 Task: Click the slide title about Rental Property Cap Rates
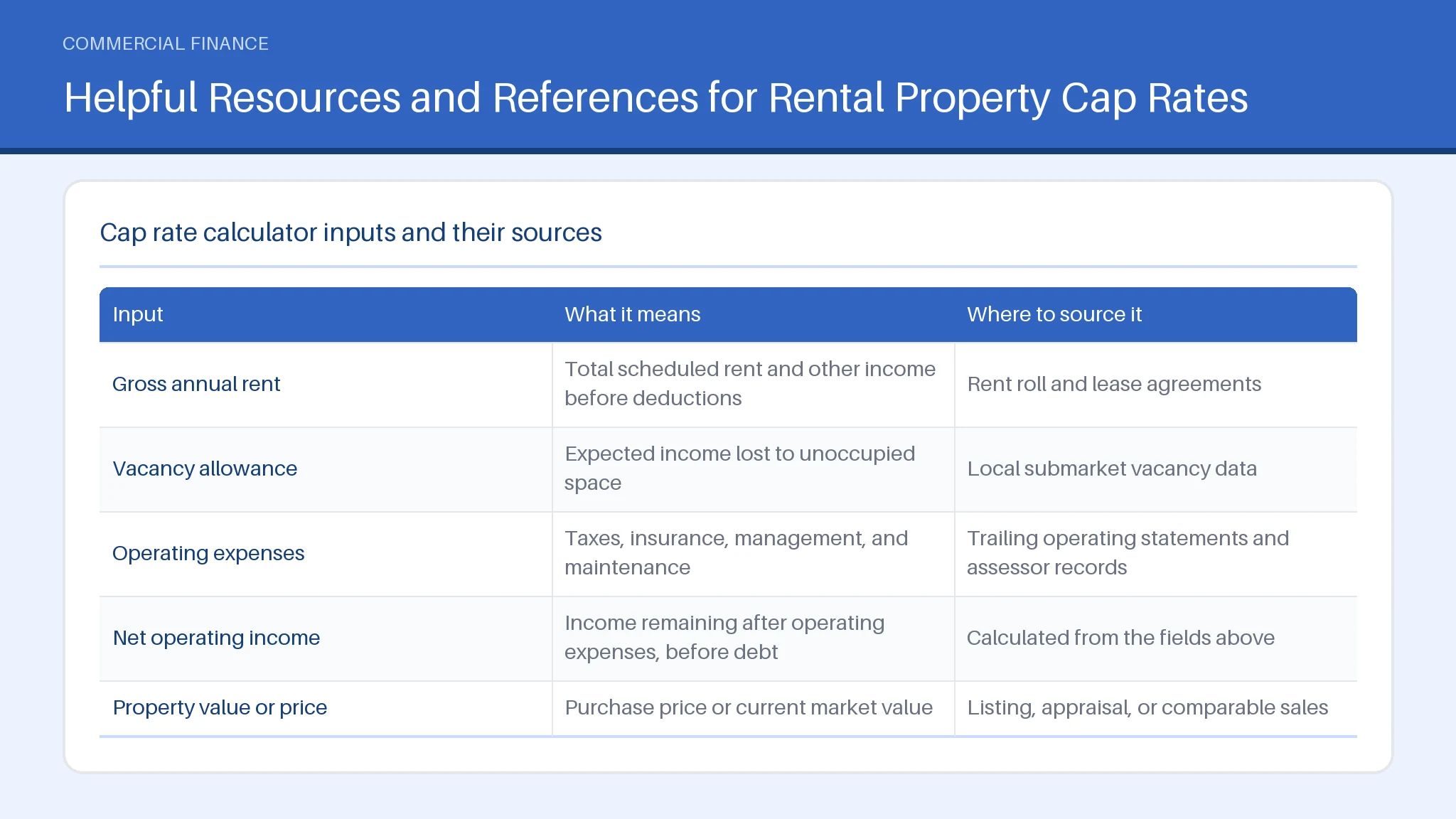(x=655, y=97)
